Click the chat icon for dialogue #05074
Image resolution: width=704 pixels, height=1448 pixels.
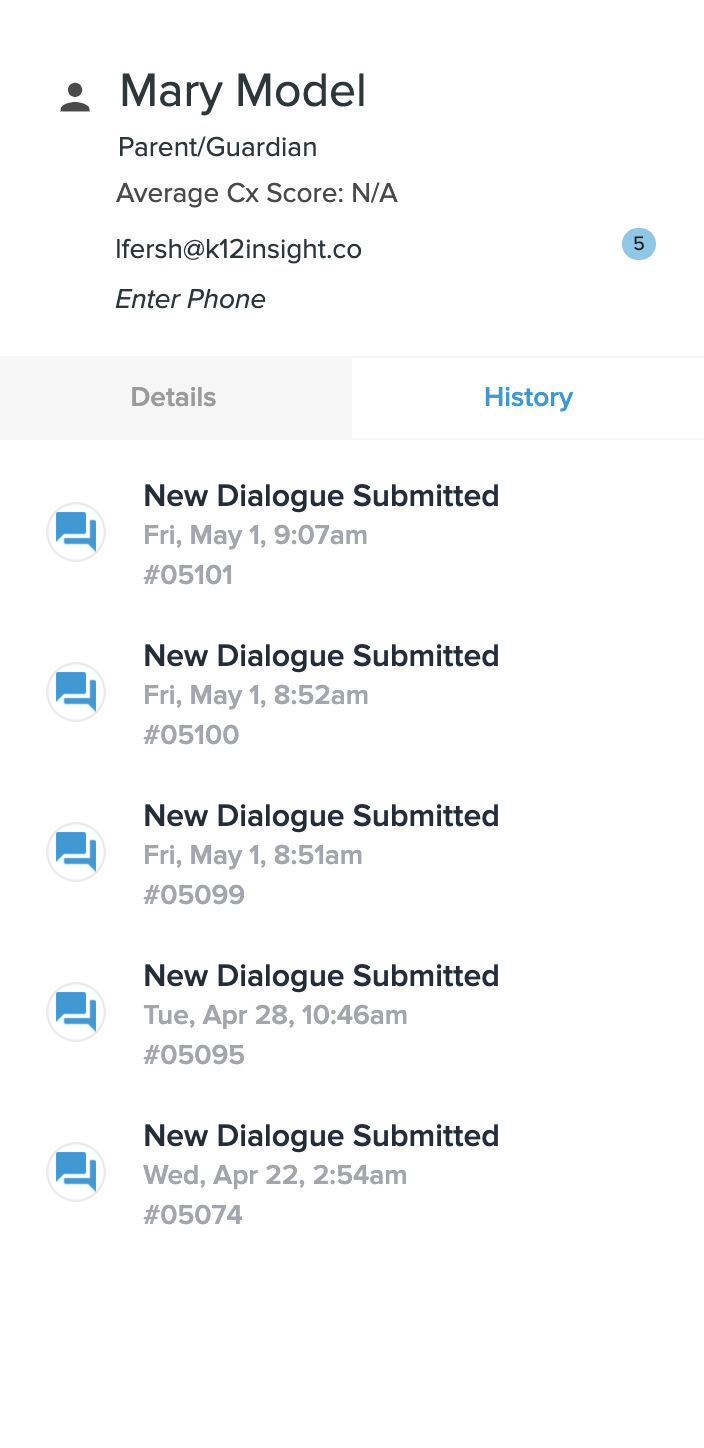click(76, 1172)
